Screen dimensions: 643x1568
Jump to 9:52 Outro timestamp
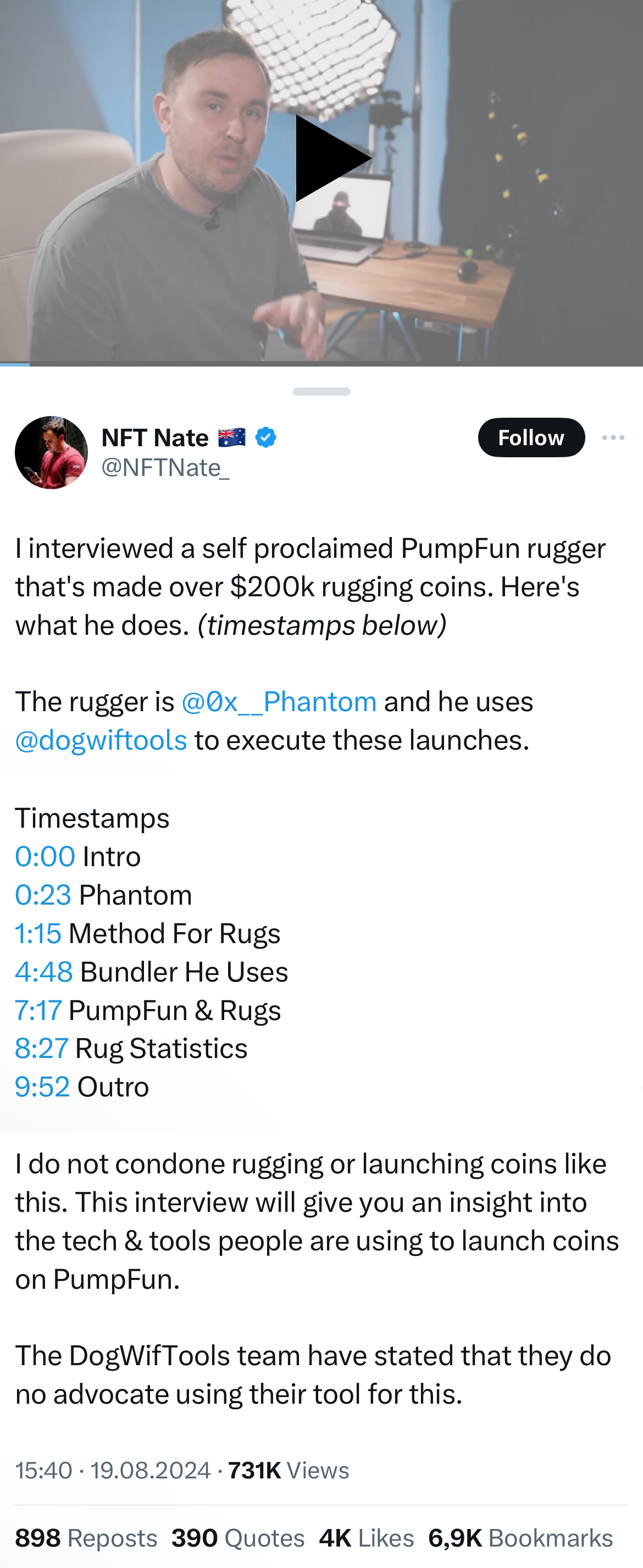[43, 1087]
